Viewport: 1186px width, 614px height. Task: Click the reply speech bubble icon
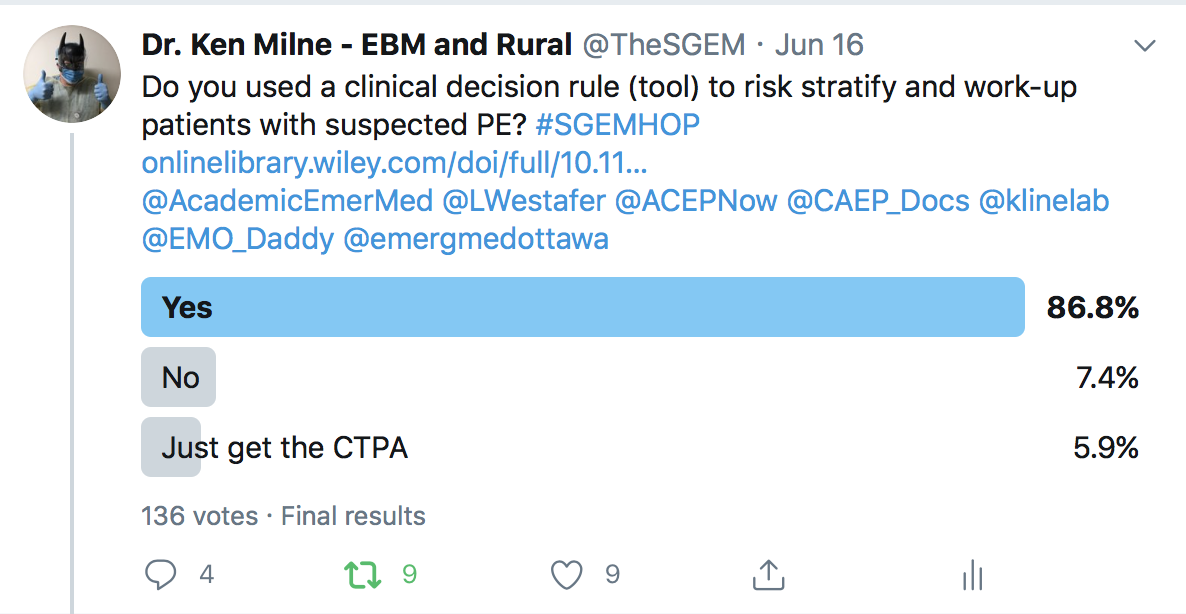coord(160,575)
